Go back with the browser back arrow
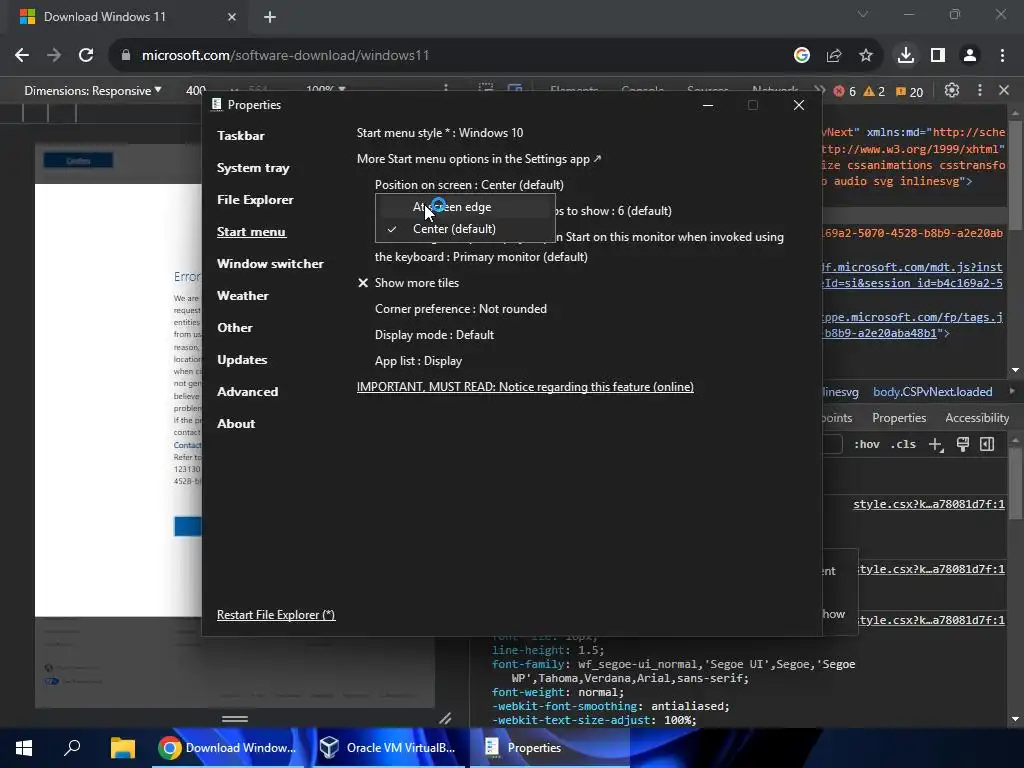Viewport: 1024px width, 768px height. [x=22, y=56]
